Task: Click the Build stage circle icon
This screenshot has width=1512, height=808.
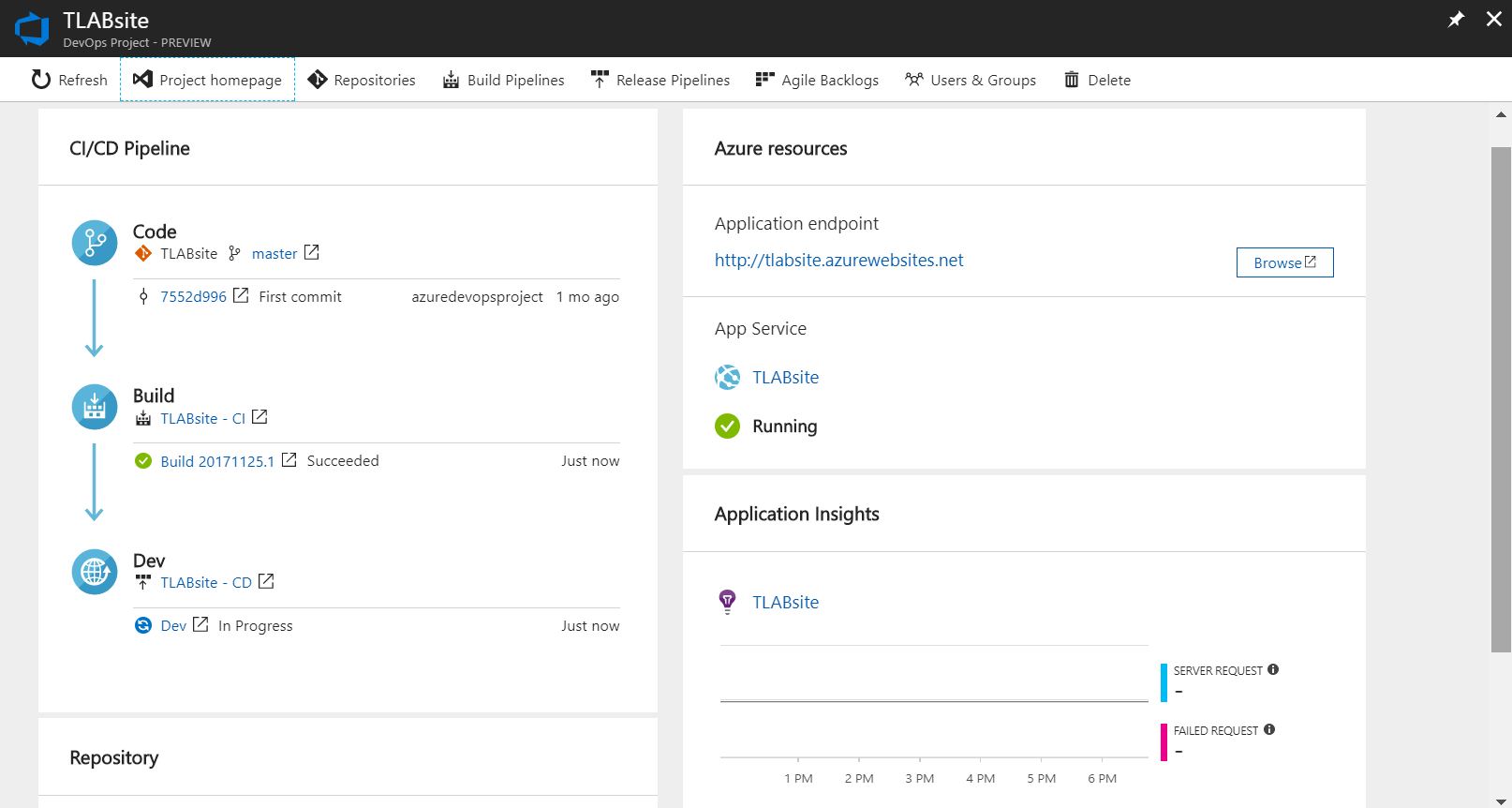Action: [95, 407]
